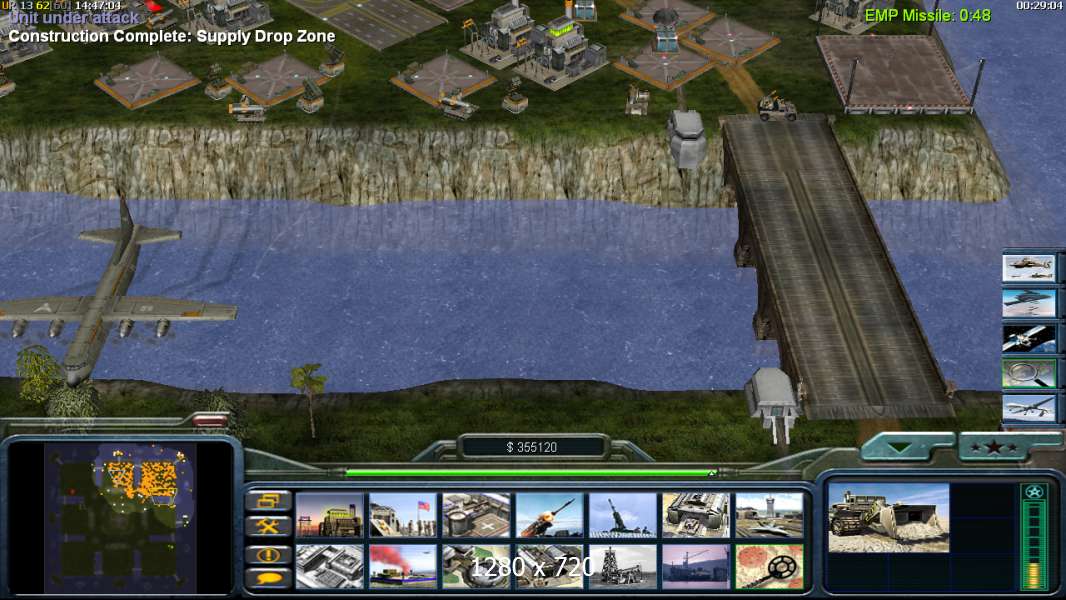This screenshot has width=1066, height=600.
Task: Click the bridge repair tower on north bank
Action: 686,138
